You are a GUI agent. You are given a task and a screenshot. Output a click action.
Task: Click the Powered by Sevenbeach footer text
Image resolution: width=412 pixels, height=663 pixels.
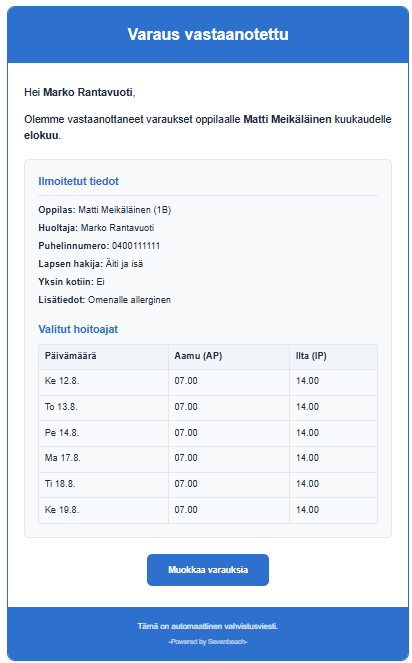click(x=208, y=641)
